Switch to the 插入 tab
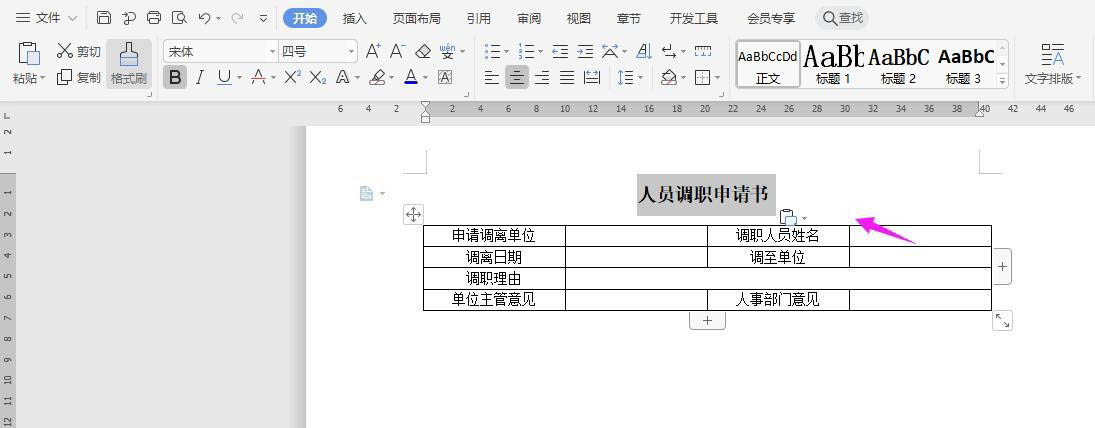The width and height of the screenshot is (1095, 428). click(355, 19)
